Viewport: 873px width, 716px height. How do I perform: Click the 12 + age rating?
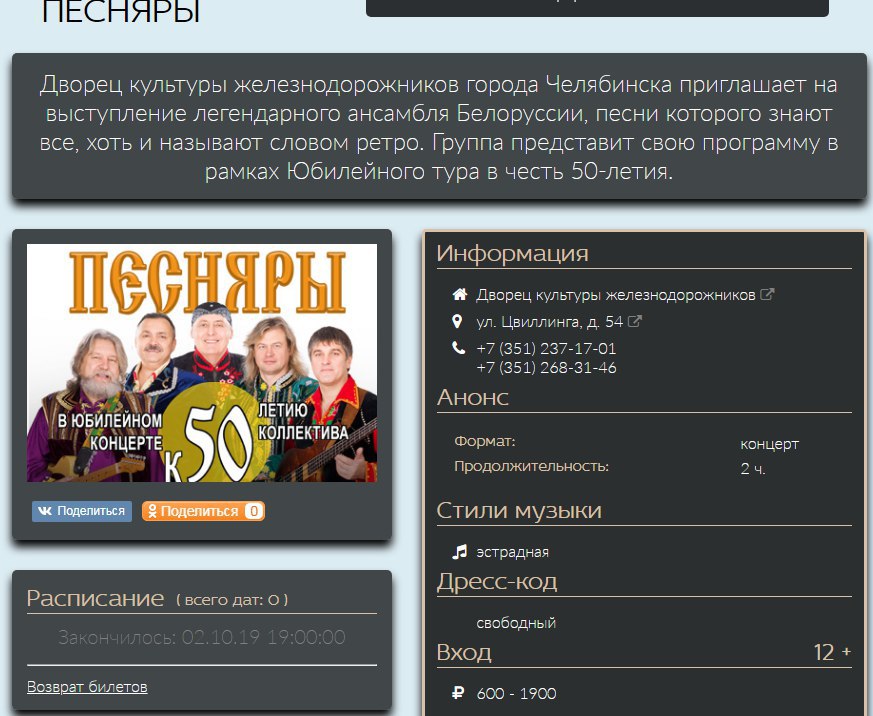[832, 652]
